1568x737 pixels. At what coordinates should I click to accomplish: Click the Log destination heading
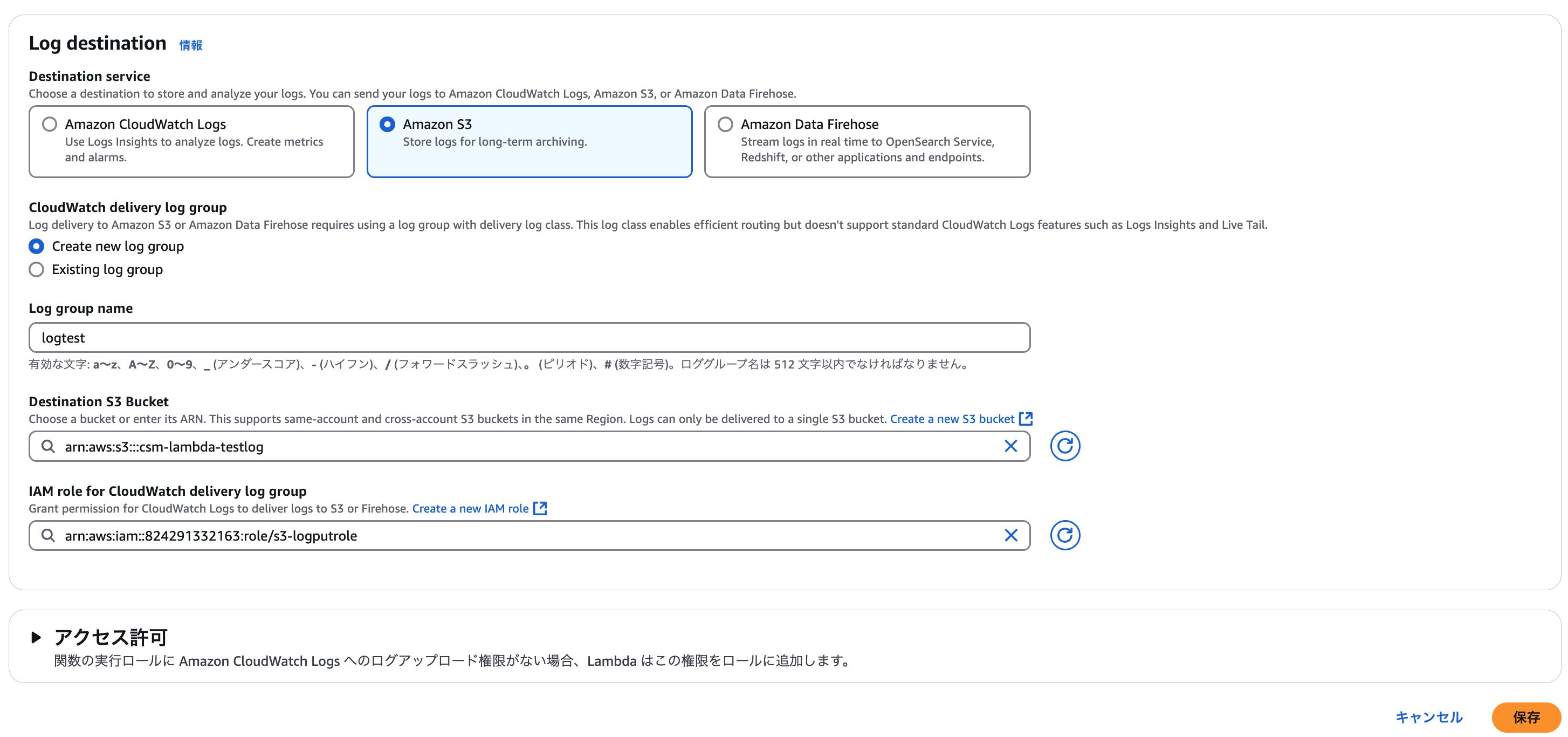(x=98, y=43)
